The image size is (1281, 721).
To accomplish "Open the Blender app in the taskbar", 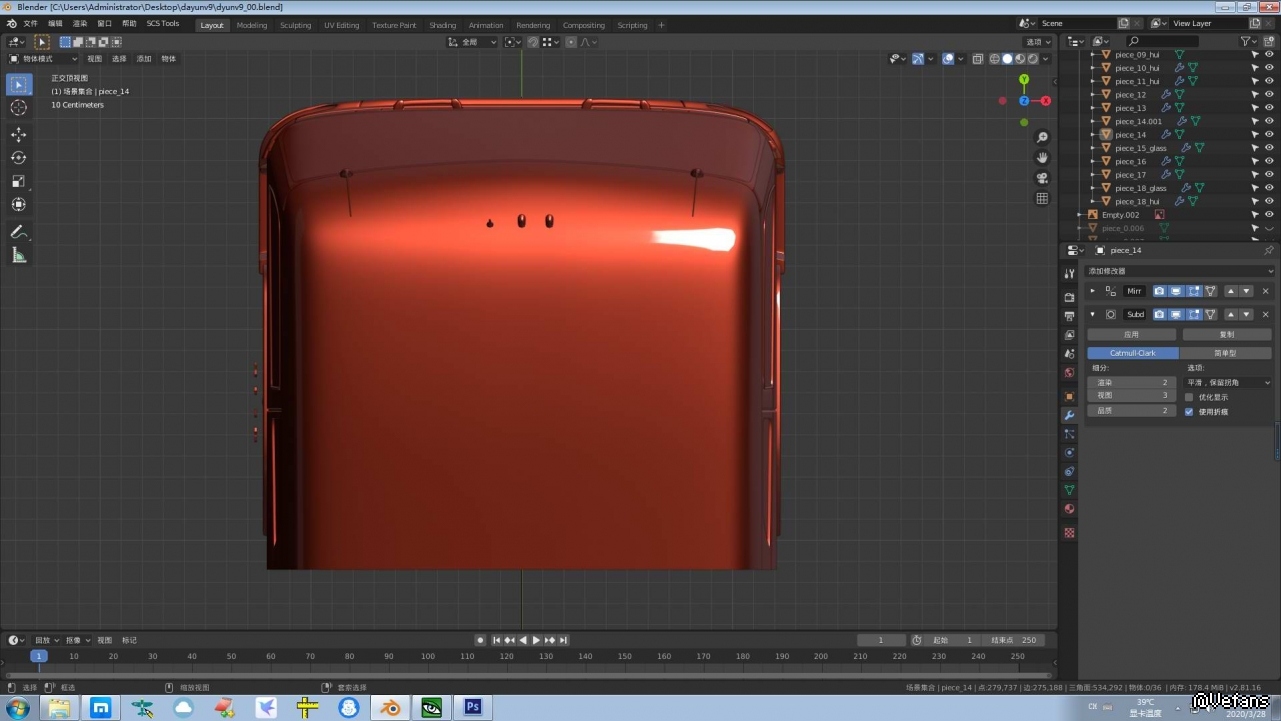I will click(x=390, y=708).
